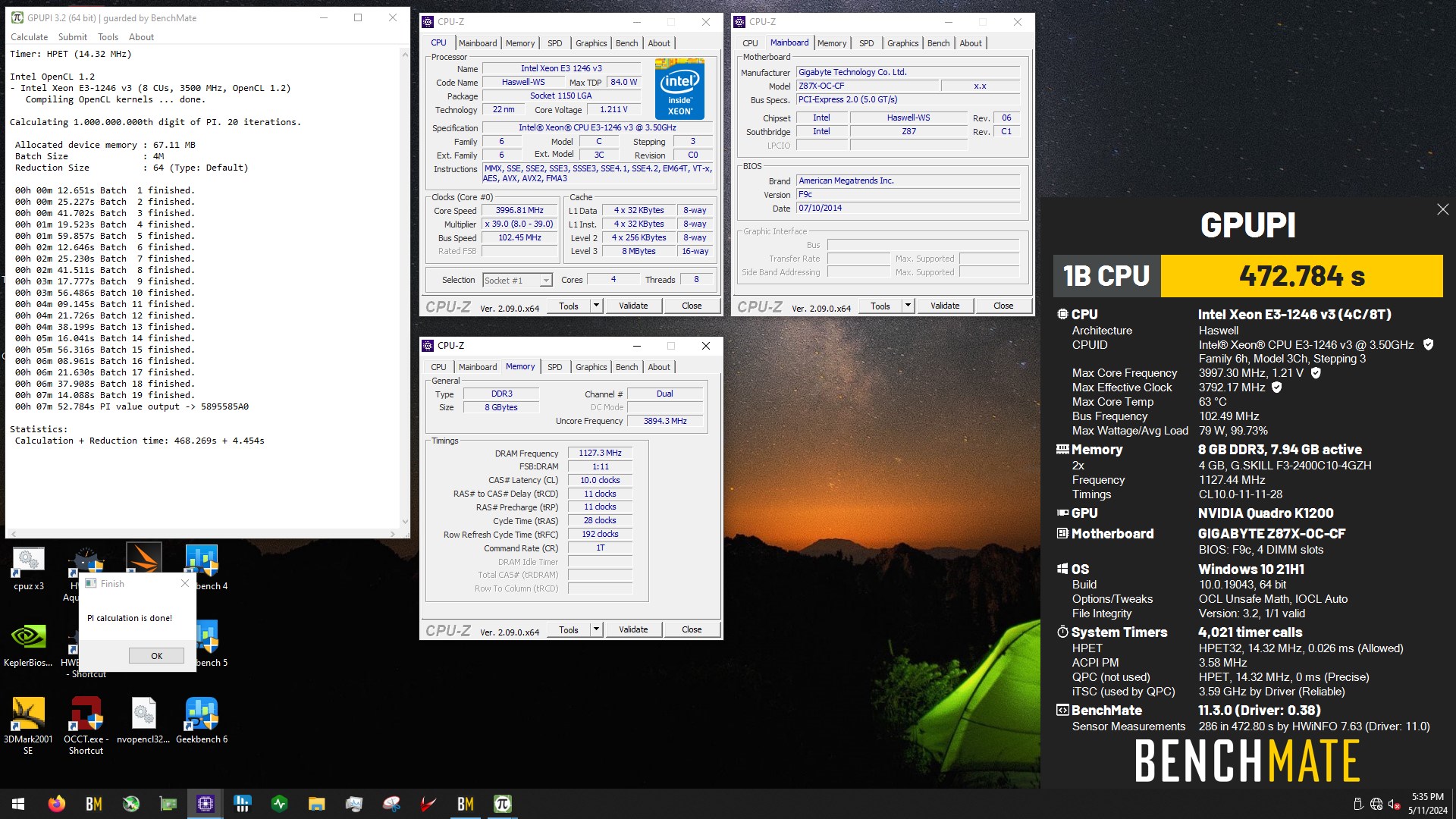The height and width of the screenshot is (819, 1456).
Task: Open GPUPI About menu
Action: point(141,36)
